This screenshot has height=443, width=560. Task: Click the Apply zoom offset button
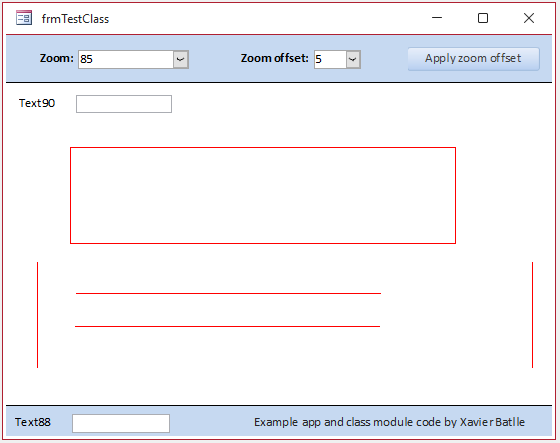(474, 59)
